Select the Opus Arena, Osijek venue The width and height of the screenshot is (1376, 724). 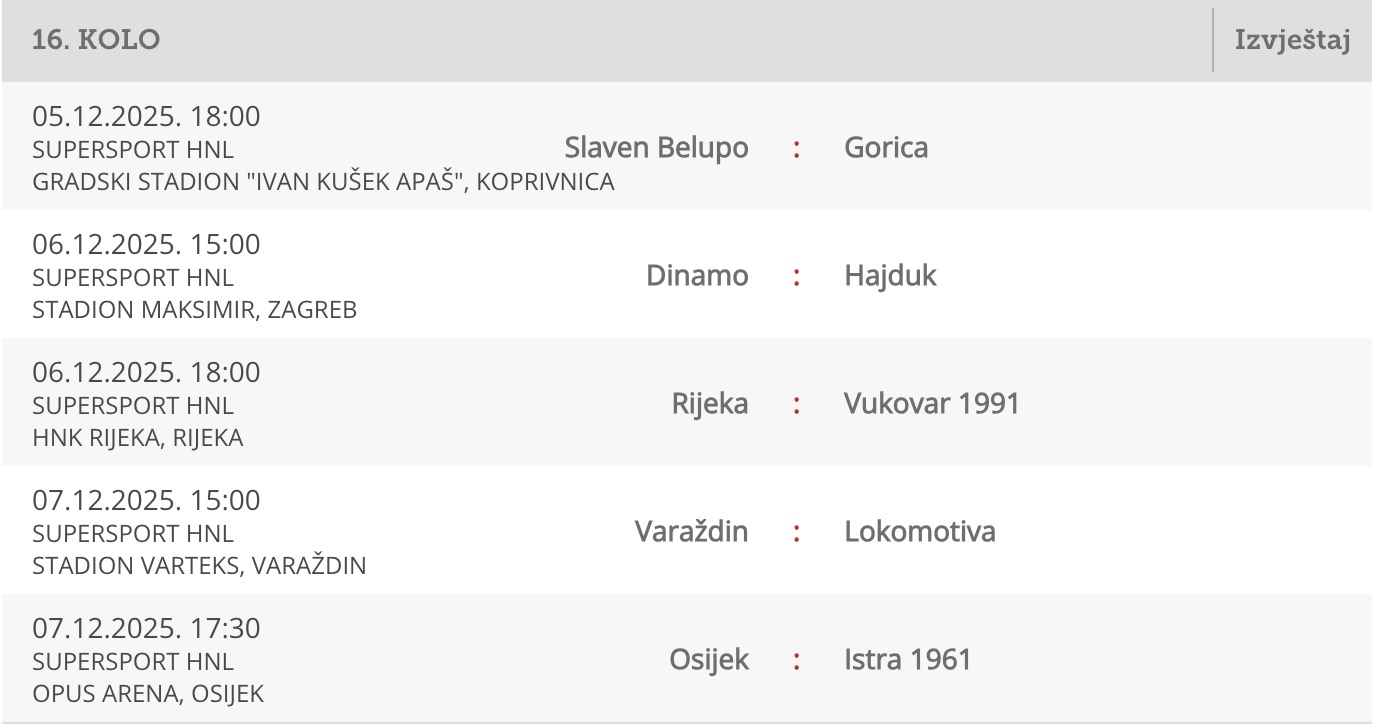pyautogui.click(x=148, y=693)
